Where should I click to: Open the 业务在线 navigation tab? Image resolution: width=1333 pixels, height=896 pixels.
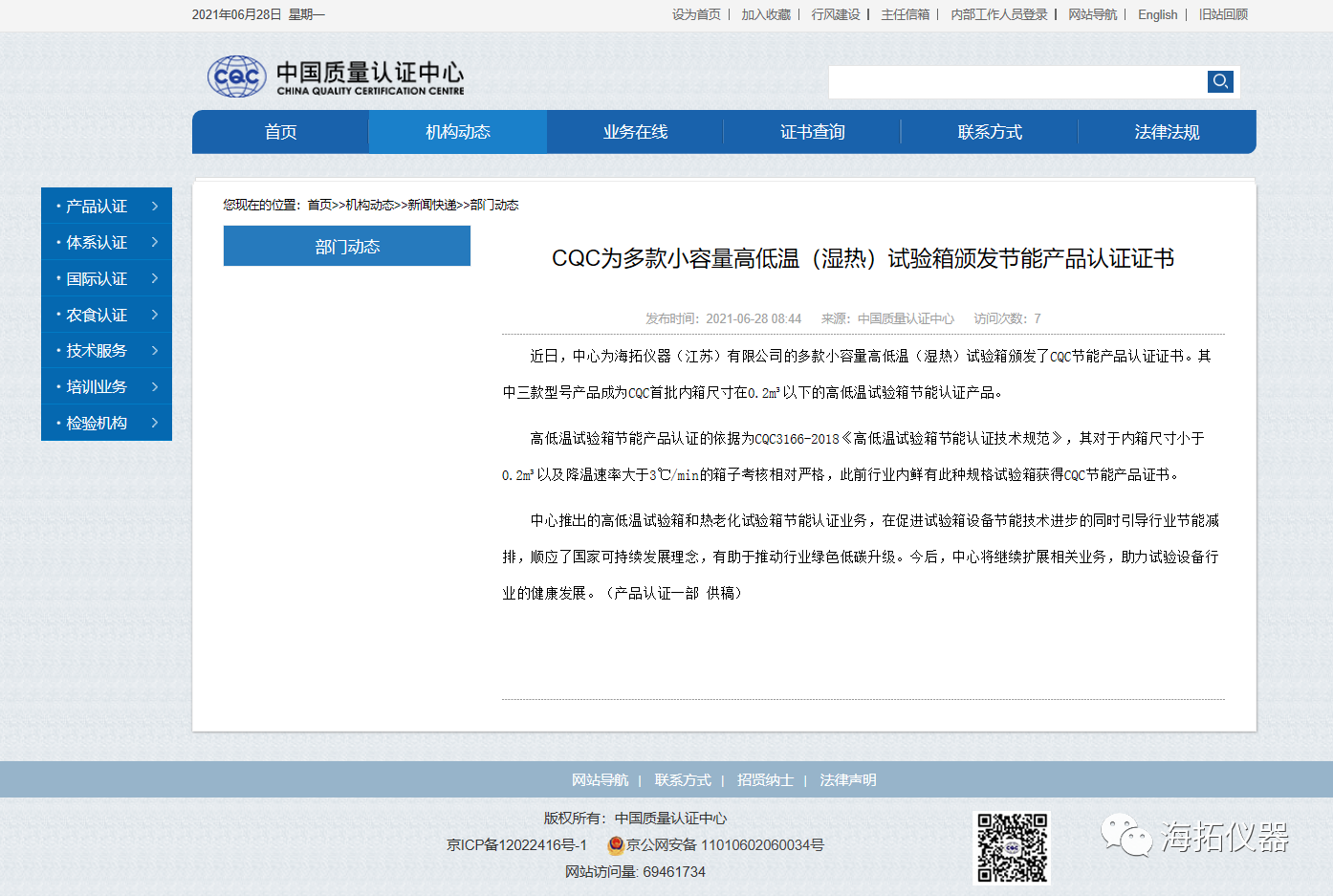pos(635,132)
